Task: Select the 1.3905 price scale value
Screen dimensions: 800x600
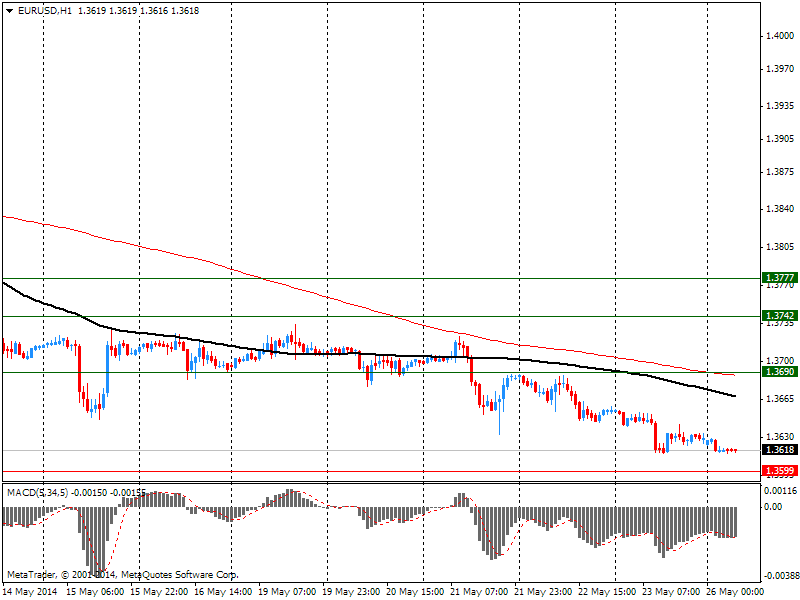Action: click(x=780, y=139)
